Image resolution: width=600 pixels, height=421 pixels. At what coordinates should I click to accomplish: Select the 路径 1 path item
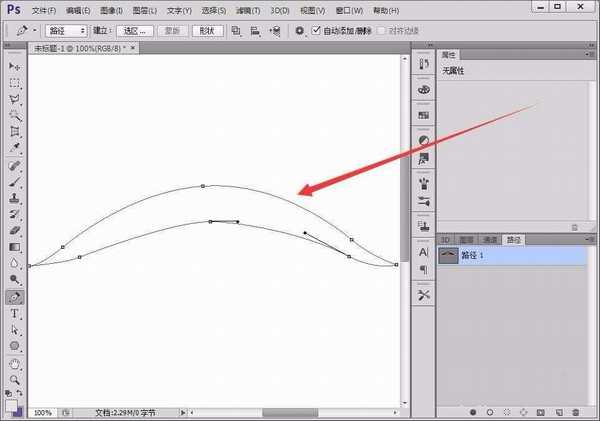[x=475, y=255]
